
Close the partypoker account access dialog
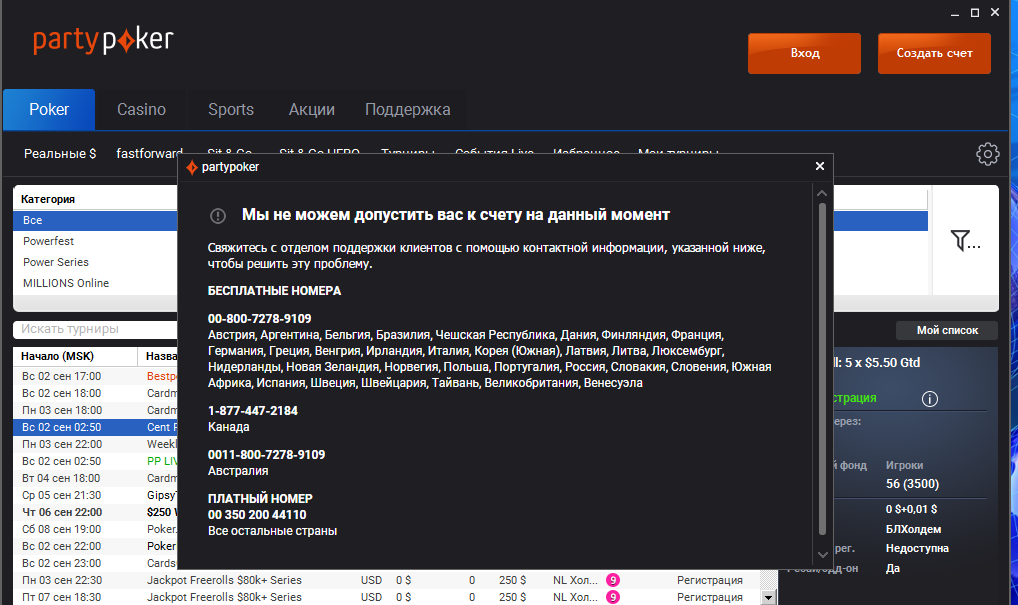820,166
